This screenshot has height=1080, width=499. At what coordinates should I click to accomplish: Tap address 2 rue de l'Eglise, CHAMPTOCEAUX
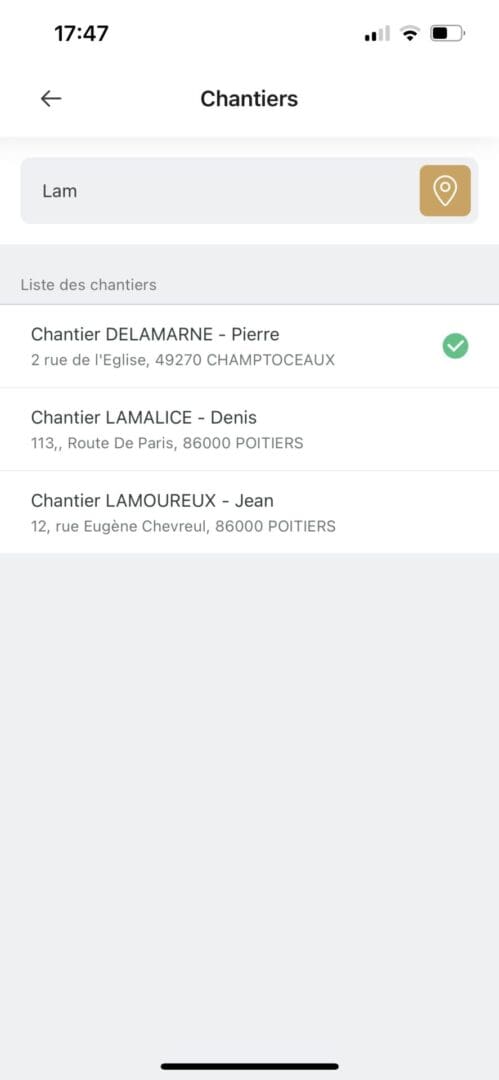point(183,360)
